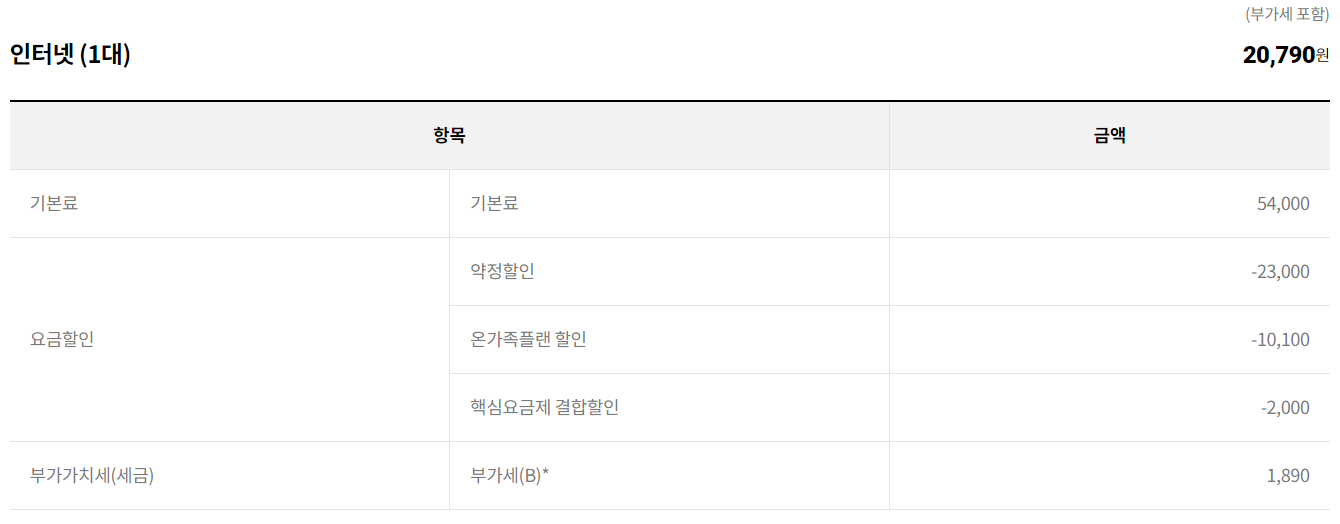This screenshot has height=524, width=1340.
Task: Click the 인터넷 heading word
Action: [x=42, y=55]
